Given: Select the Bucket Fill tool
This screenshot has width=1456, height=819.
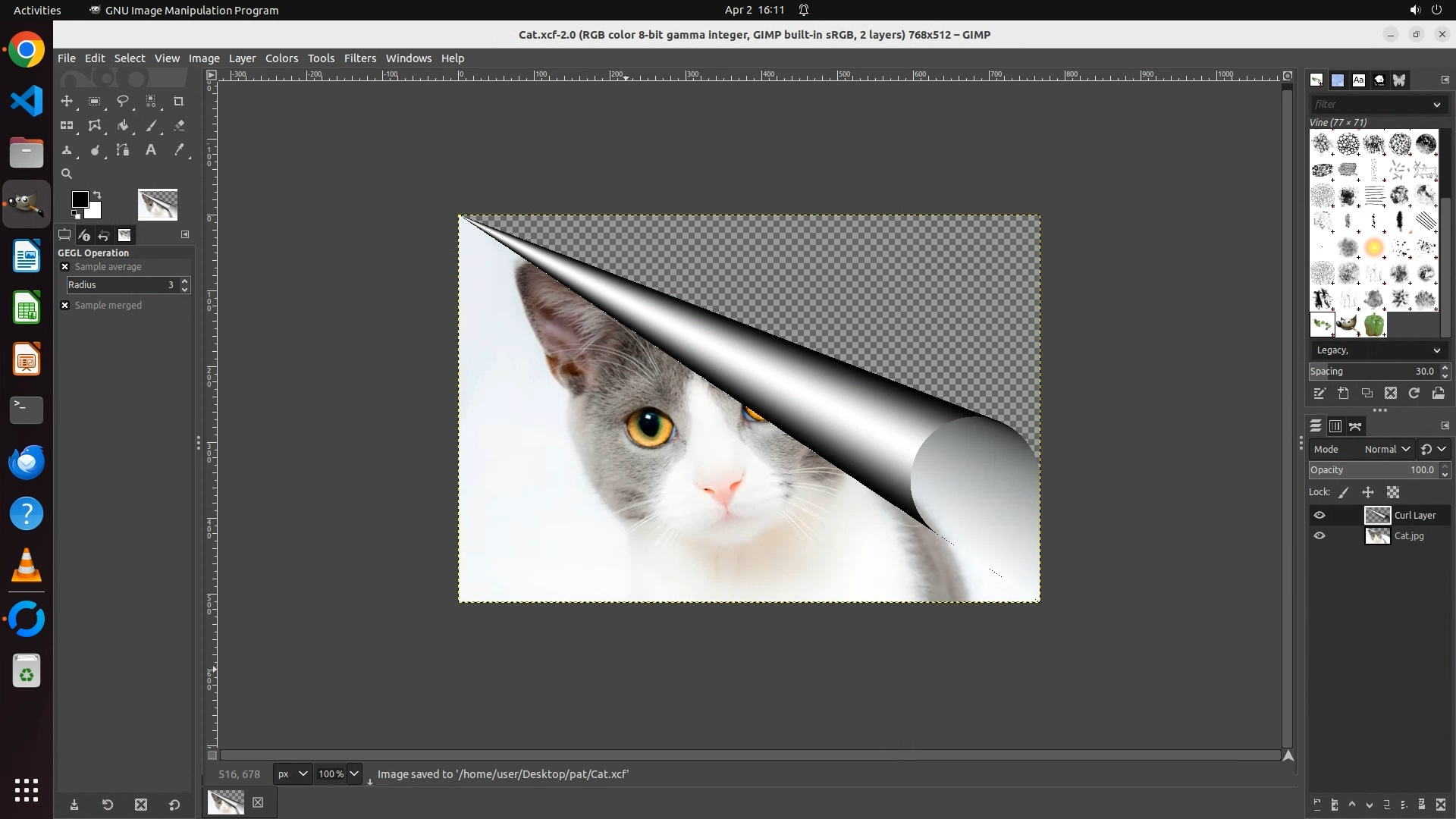Looking at the screenshot, I should tap(123, 126).
